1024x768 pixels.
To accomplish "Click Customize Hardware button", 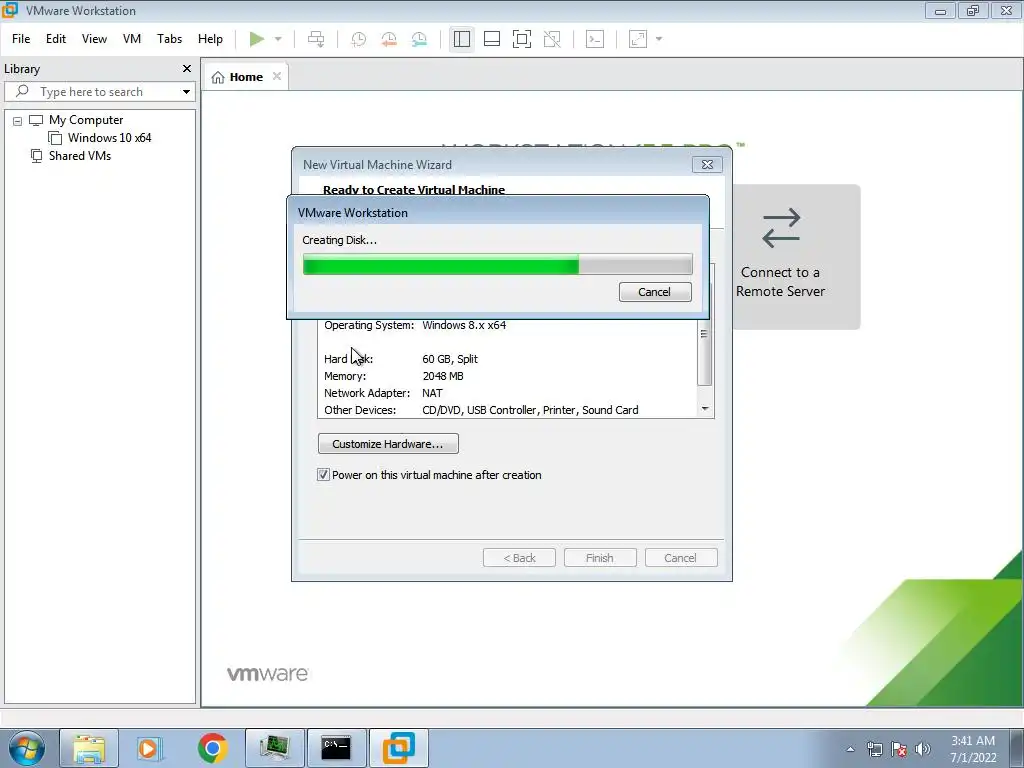I will tap(388, 444).
